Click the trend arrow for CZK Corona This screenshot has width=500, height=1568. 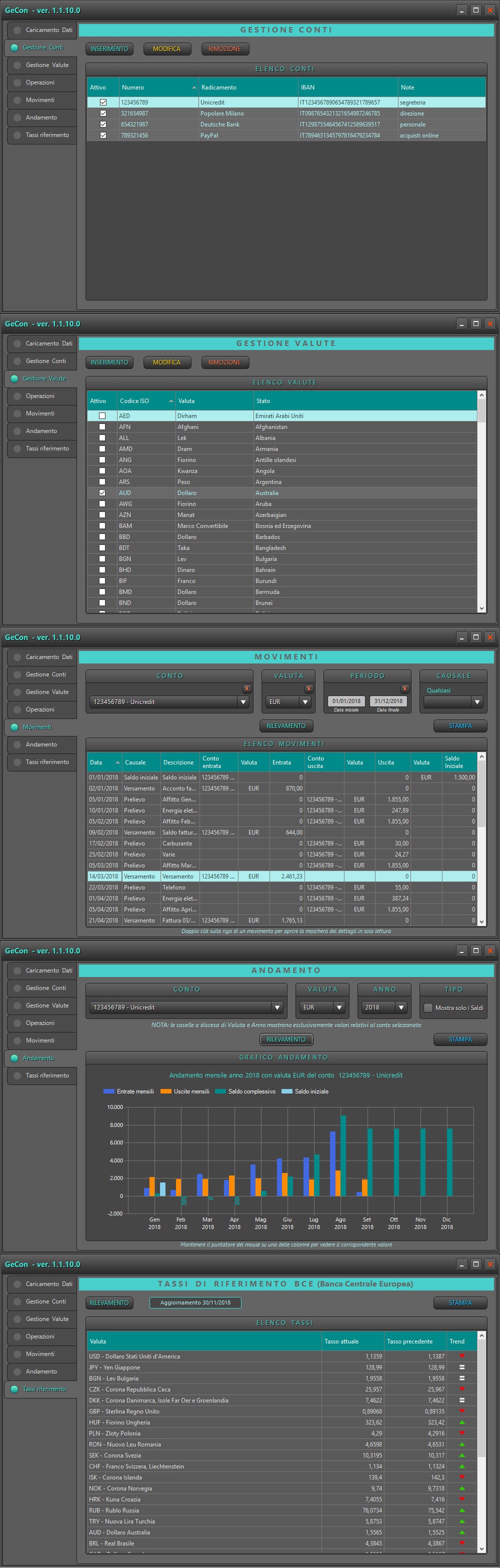[x=461, y=1389]
